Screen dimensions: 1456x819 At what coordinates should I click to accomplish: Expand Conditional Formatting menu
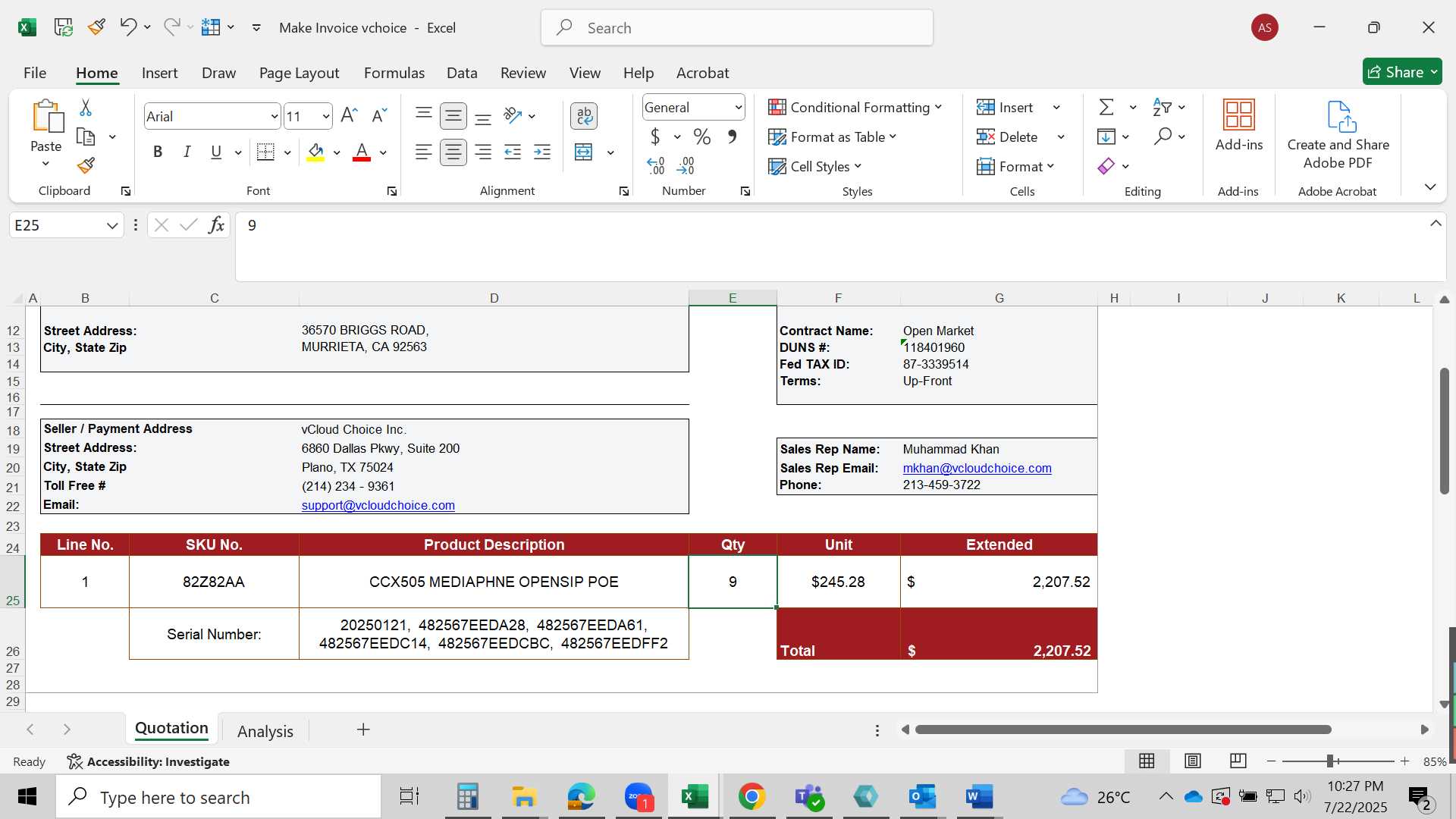coord(855,108)
